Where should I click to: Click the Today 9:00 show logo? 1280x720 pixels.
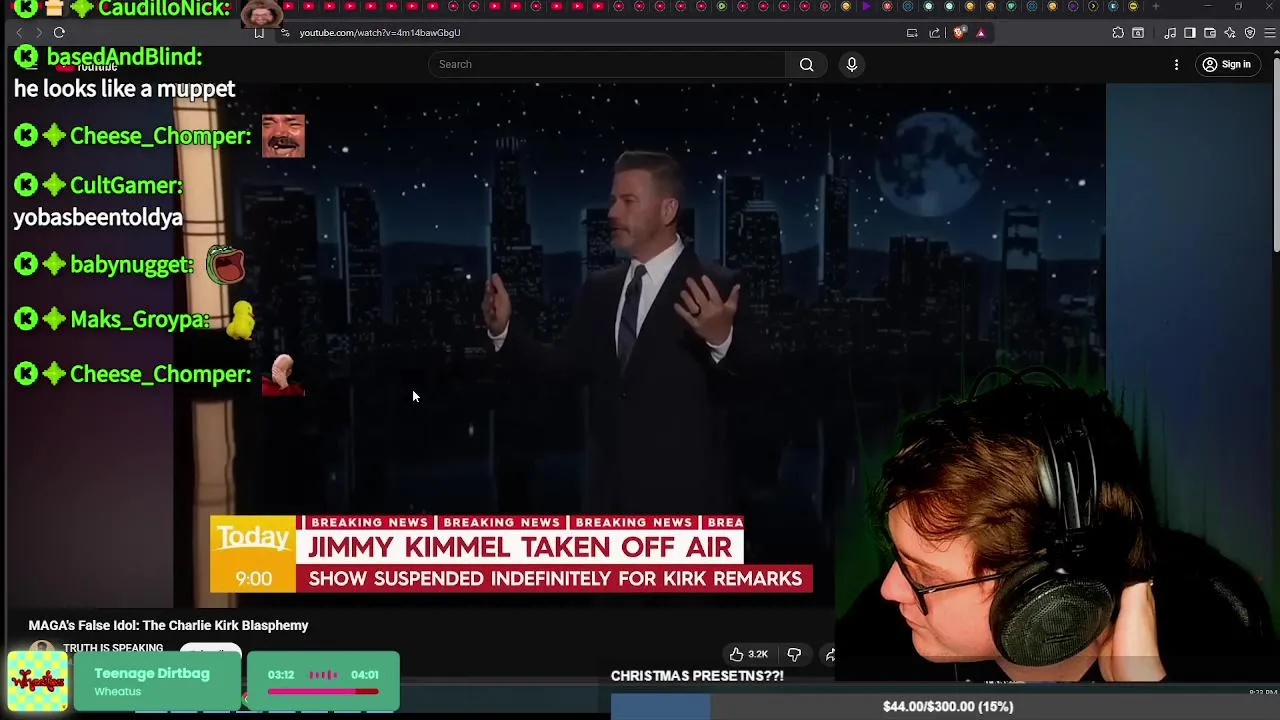253,553
